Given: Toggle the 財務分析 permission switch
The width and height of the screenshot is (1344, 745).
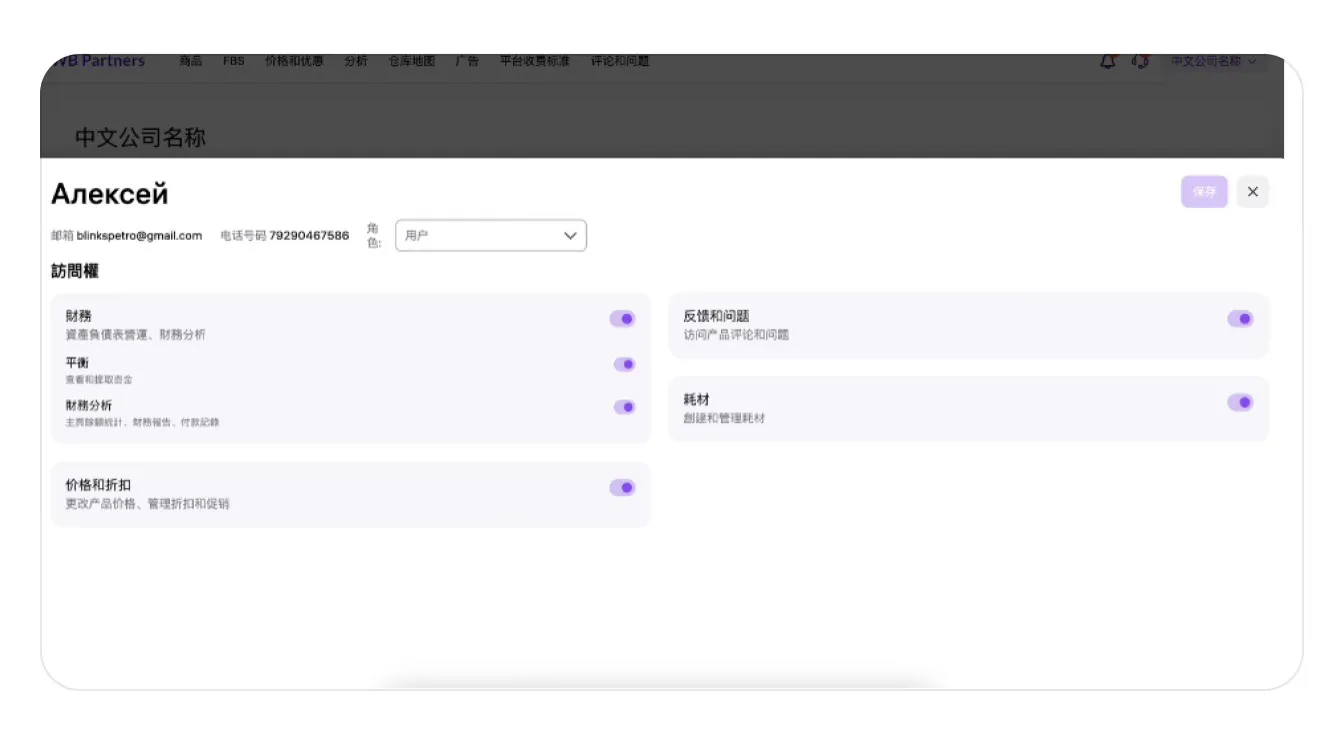Looking at the screenshot, I should pyautogui.click(x=624, y=407).
